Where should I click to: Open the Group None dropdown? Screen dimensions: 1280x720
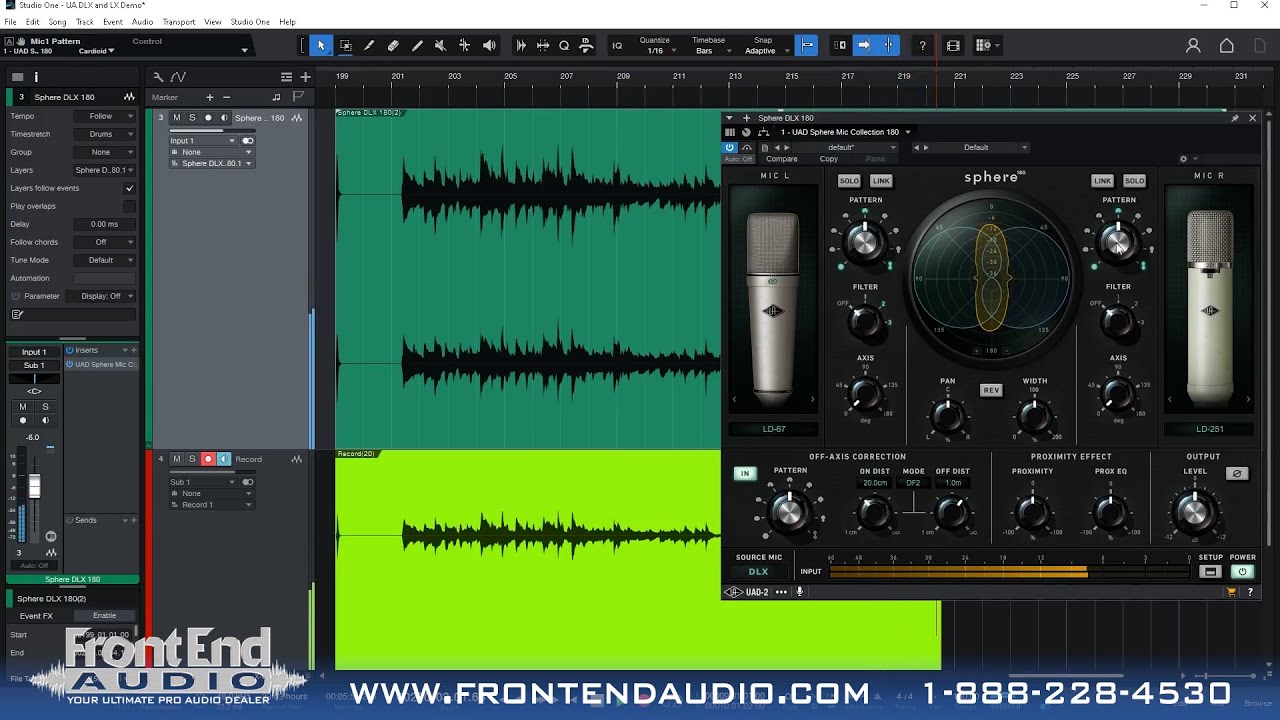[x=104, y=152]
